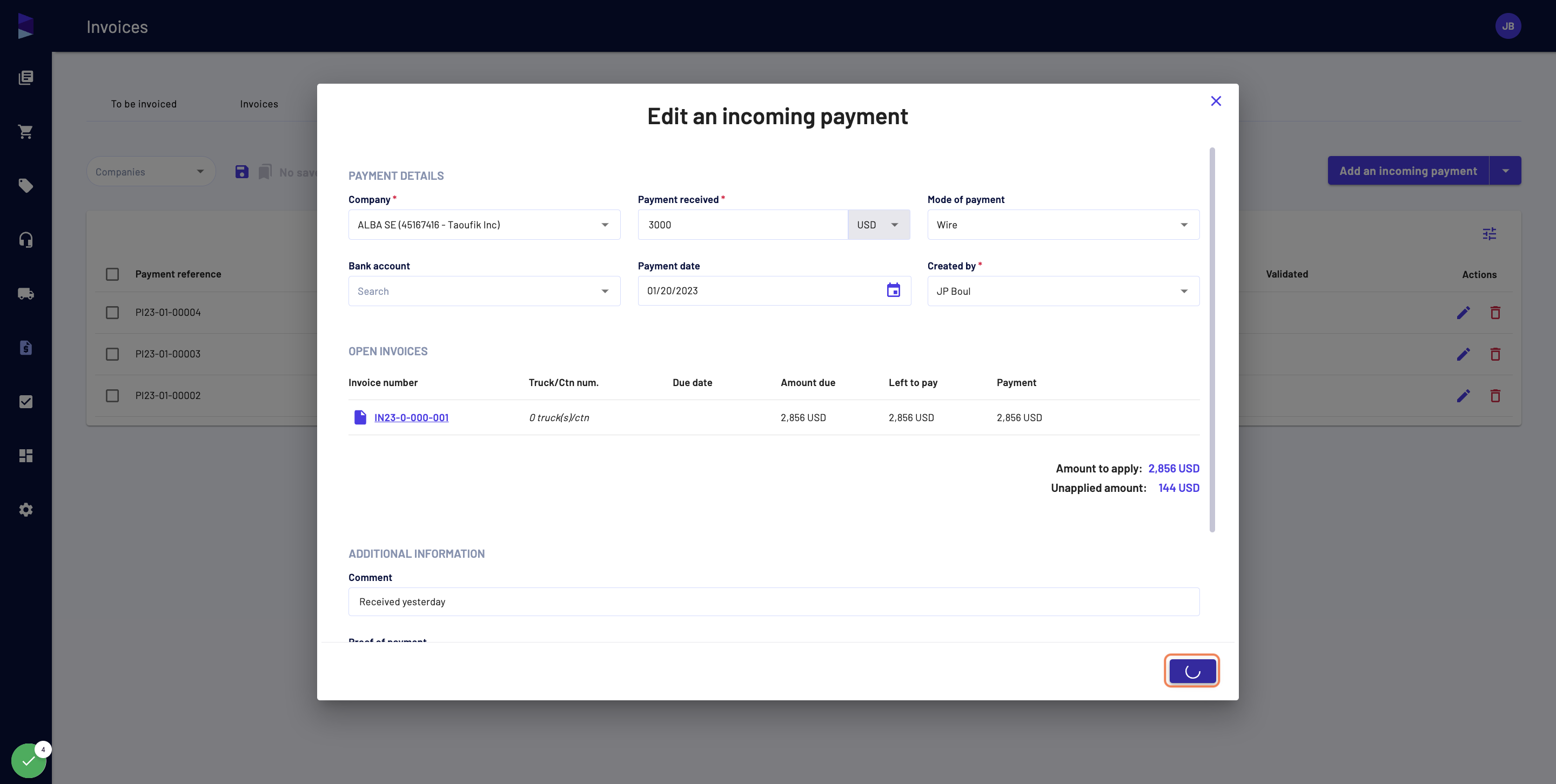Delete payment PI23-01-00004 with trash icon
Image resolution: width=1556 pixels, height=784 pixels.
tap(1495, 313)
